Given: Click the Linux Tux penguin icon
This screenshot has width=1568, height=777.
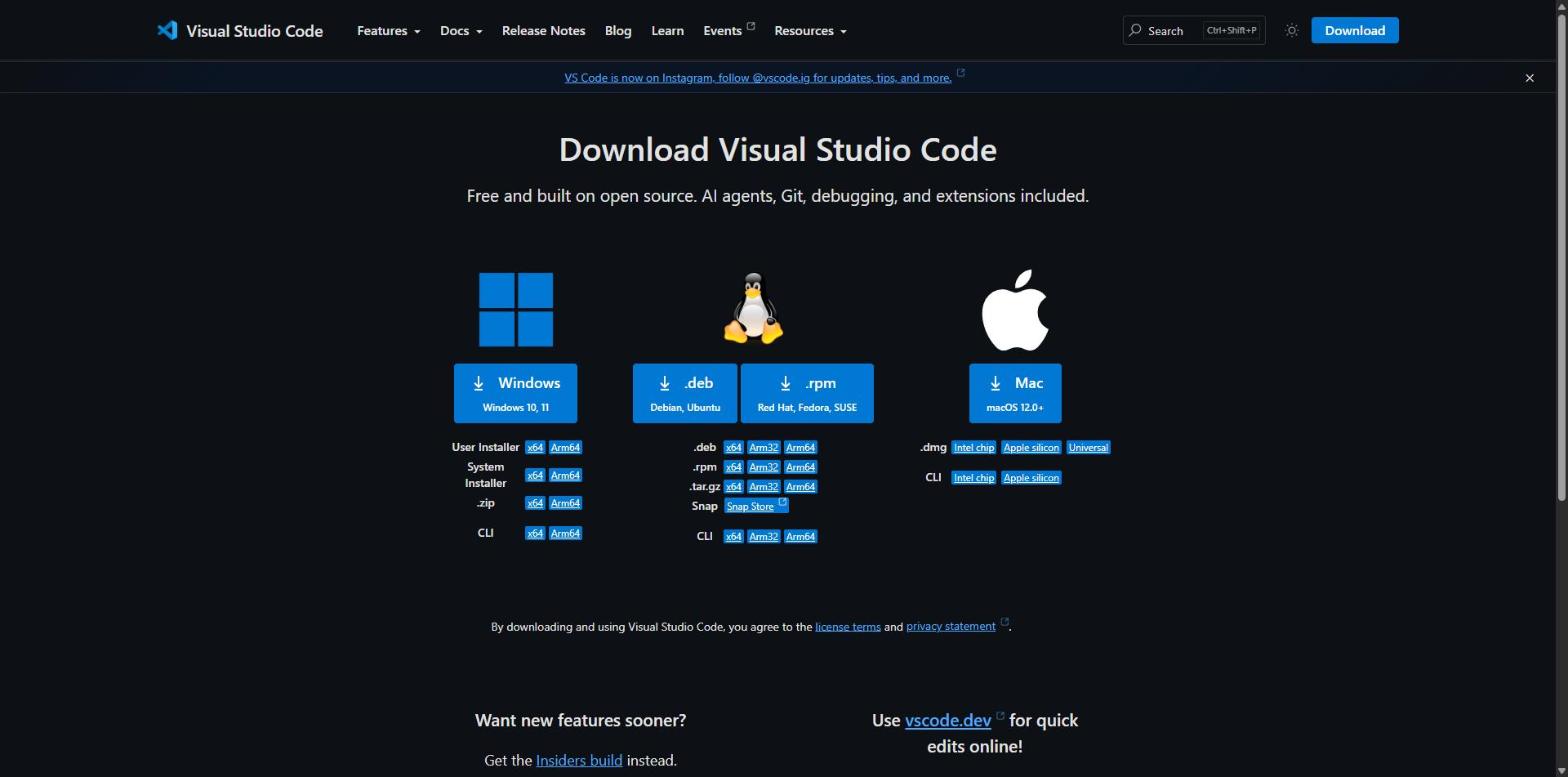Looking at the screenshot, I should coord(753,309).
